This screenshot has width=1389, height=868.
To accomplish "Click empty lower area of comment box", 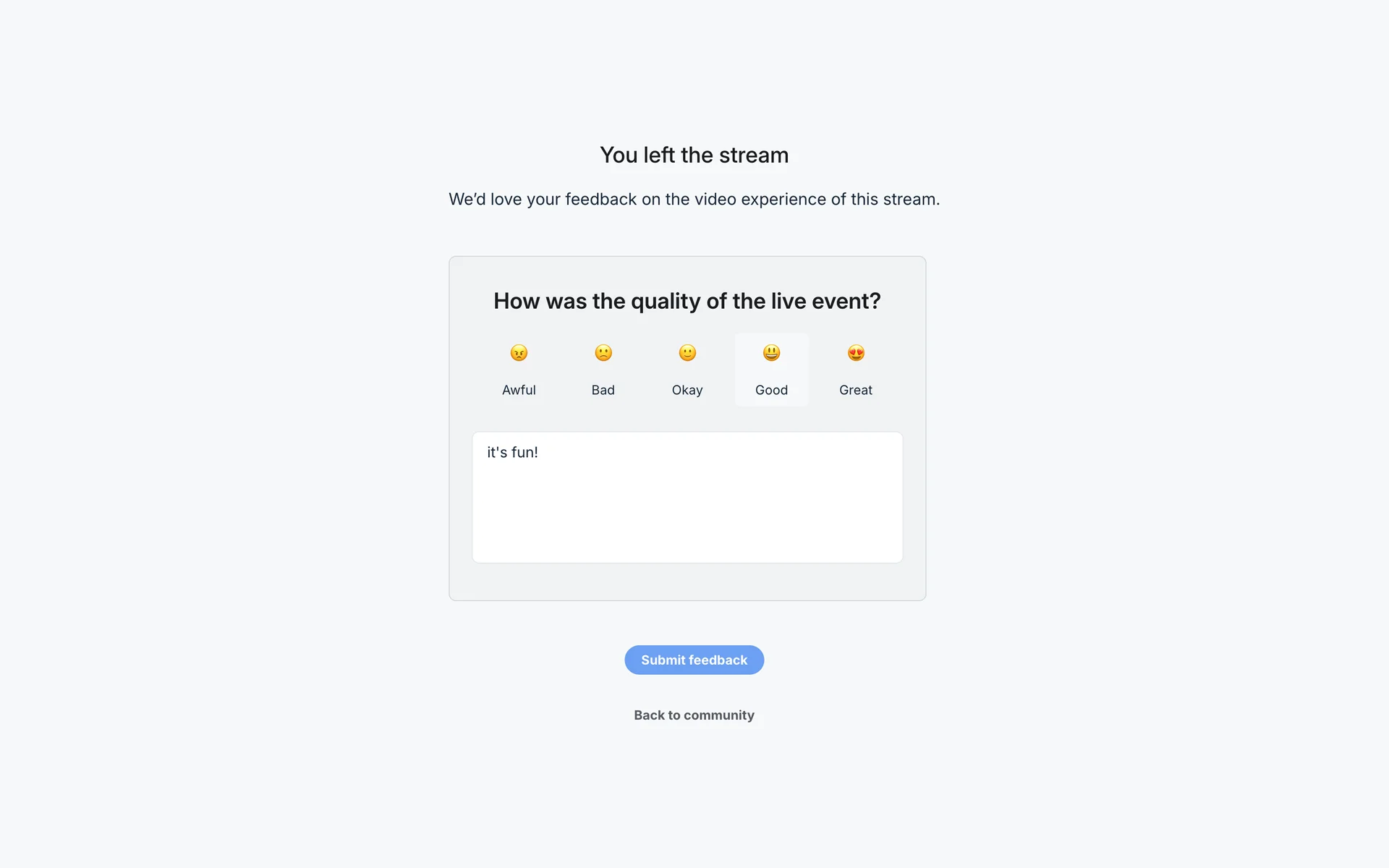I will 687,528.
